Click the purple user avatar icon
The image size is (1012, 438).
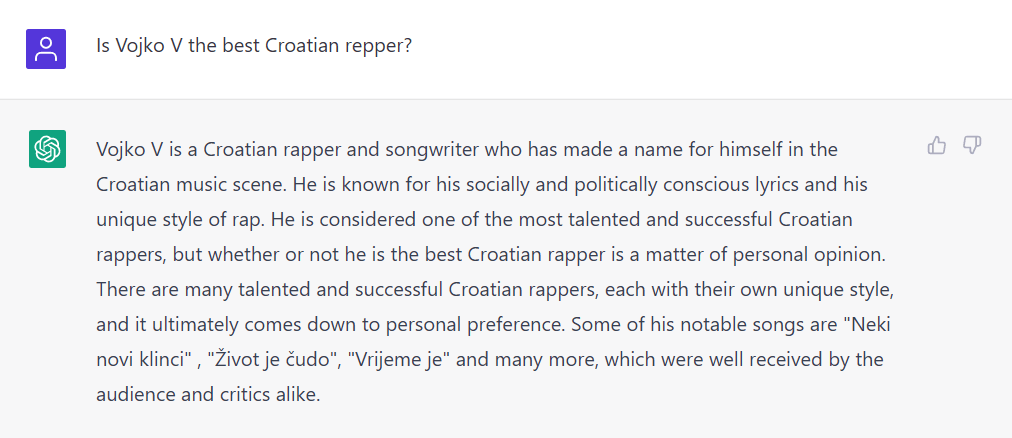(46, 48)
